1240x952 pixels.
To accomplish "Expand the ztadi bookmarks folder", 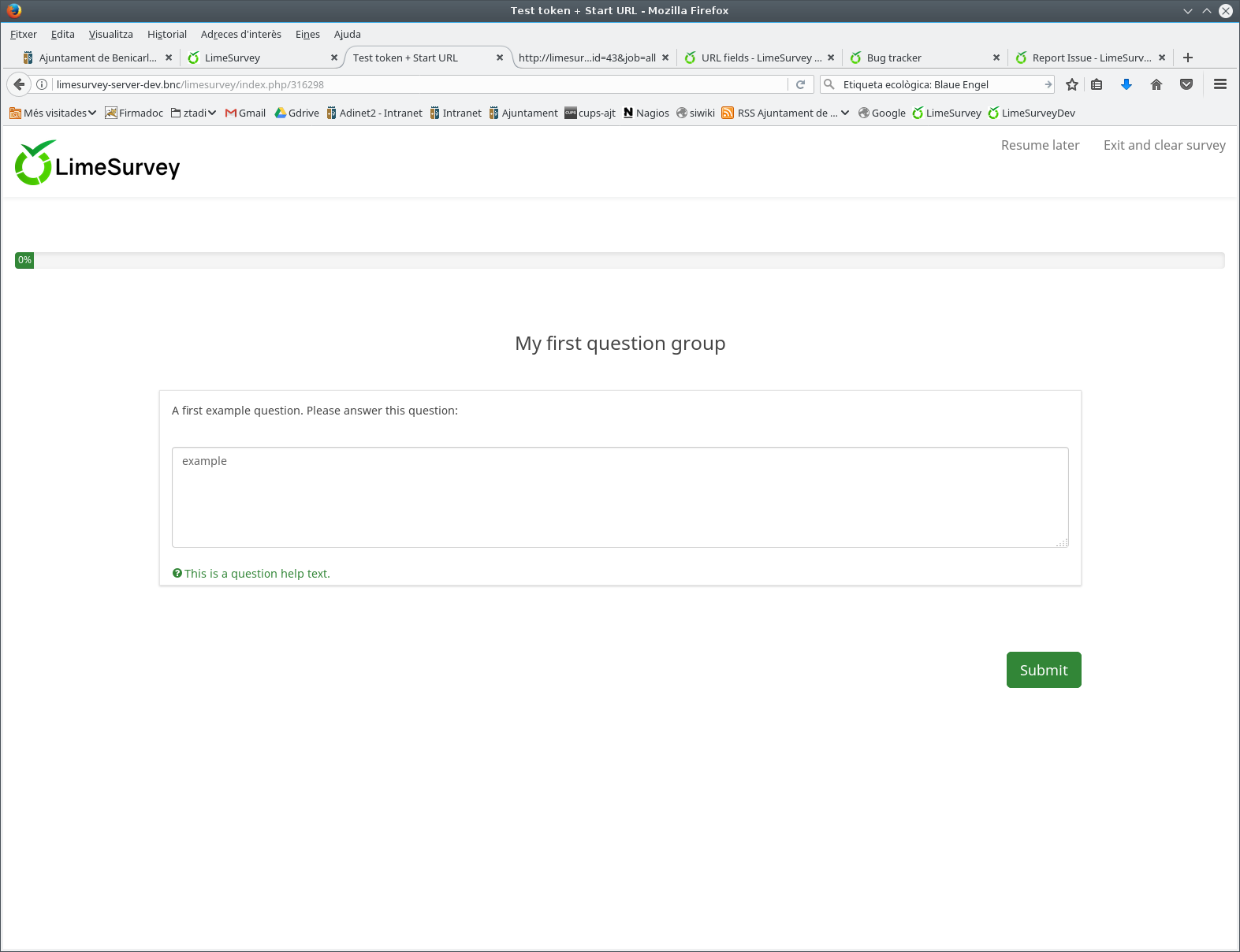I will (194, 113).
